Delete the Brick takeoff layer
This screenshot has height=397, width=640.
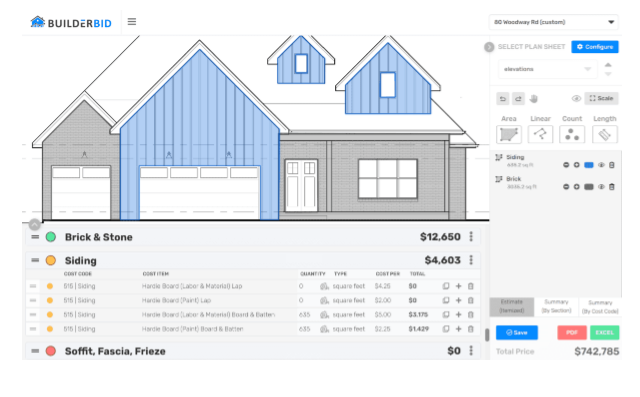tap(611, 186)
